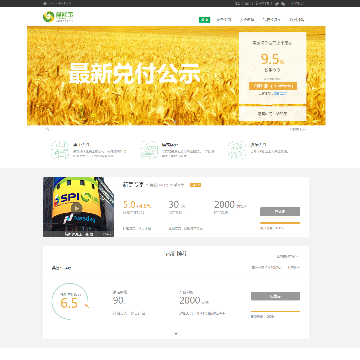Click the 6.5% circular rate gauge
Screen dimensions: 360x360
(70, 301)
